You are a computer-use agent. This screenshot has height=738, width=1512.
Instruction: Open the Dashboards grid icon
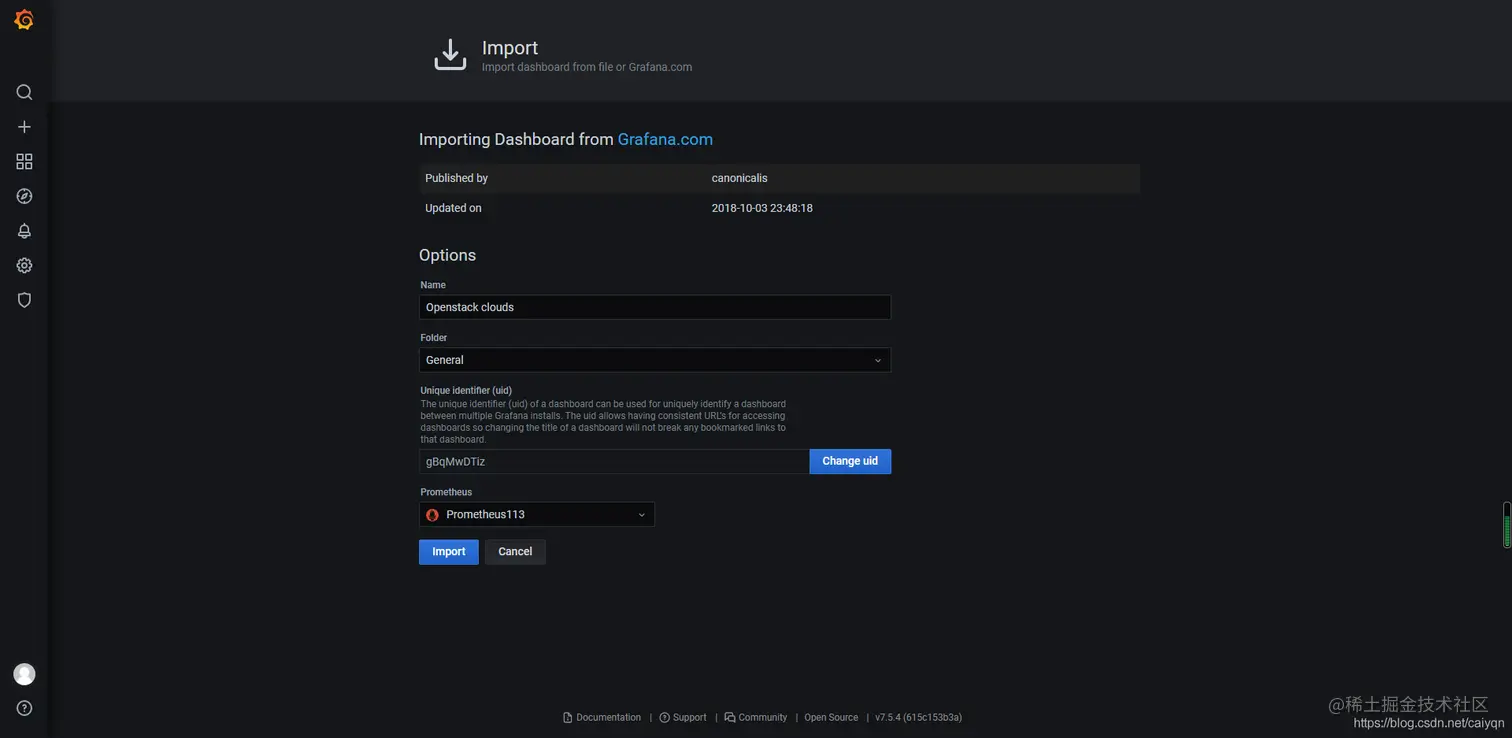point(24,161)
